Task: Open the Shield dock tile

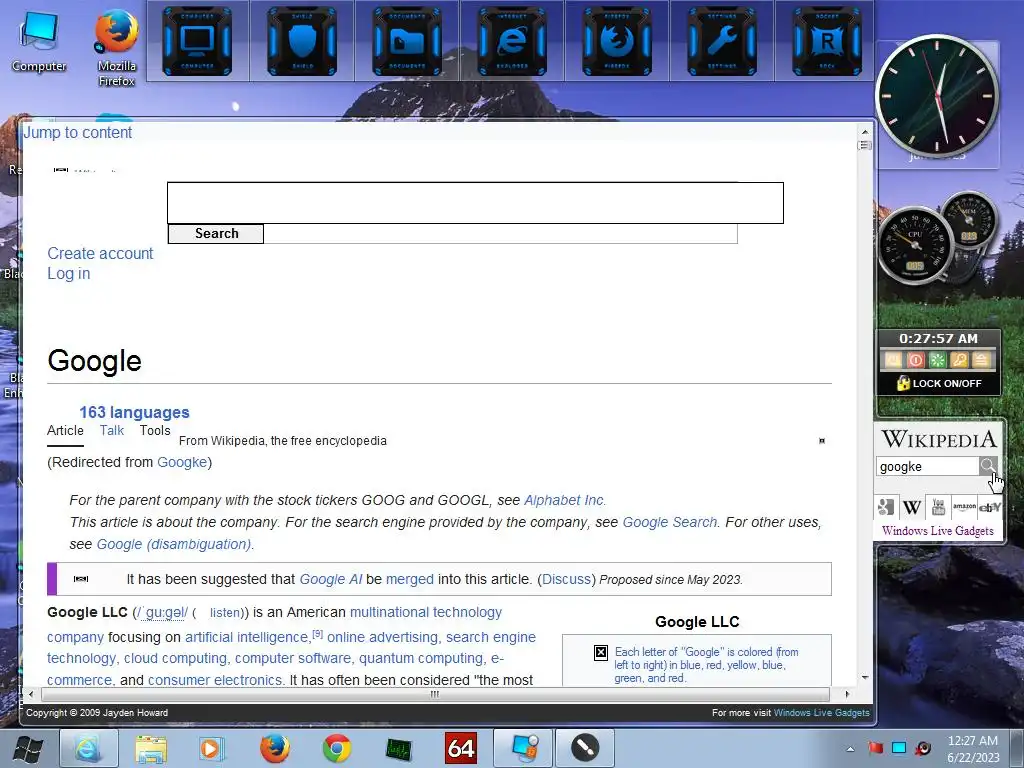Action: [302, 41]
